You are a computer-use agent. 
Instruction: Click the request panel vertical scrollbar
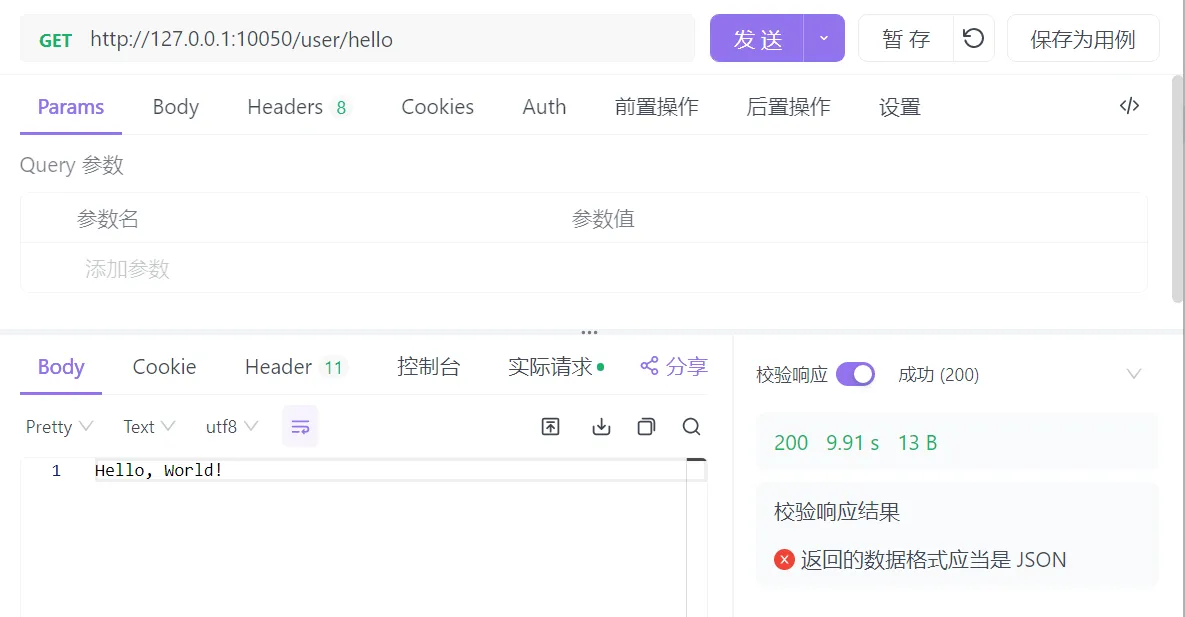1177,189
